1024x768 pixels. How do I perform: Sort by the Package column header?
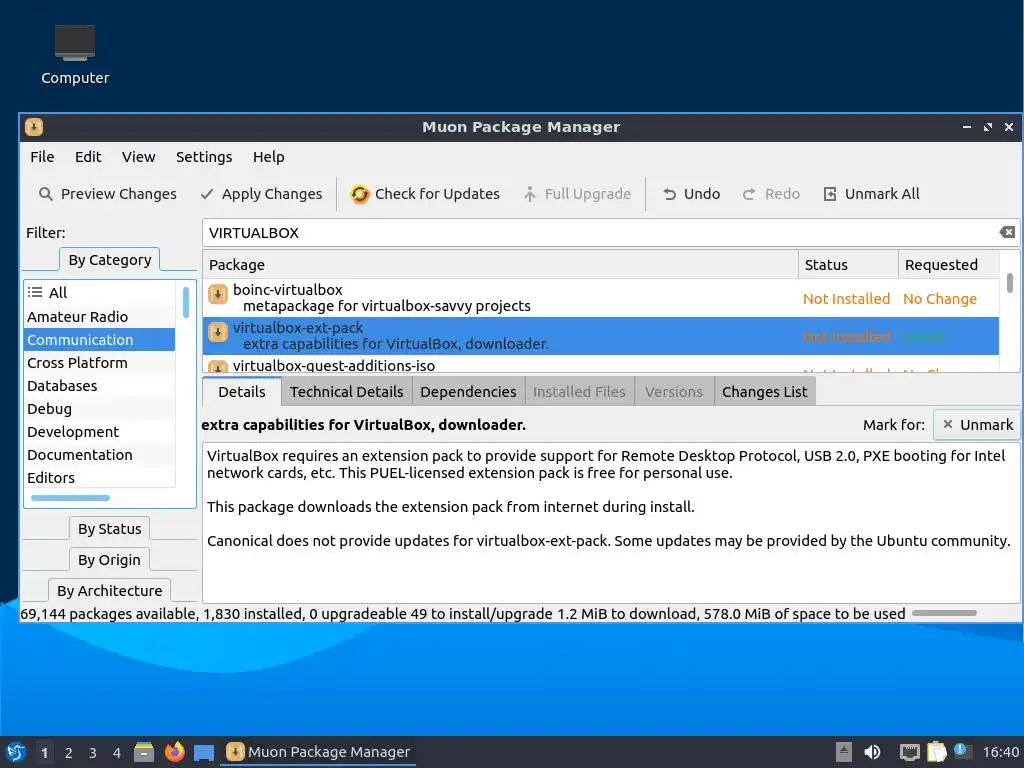tap(500, 264)
